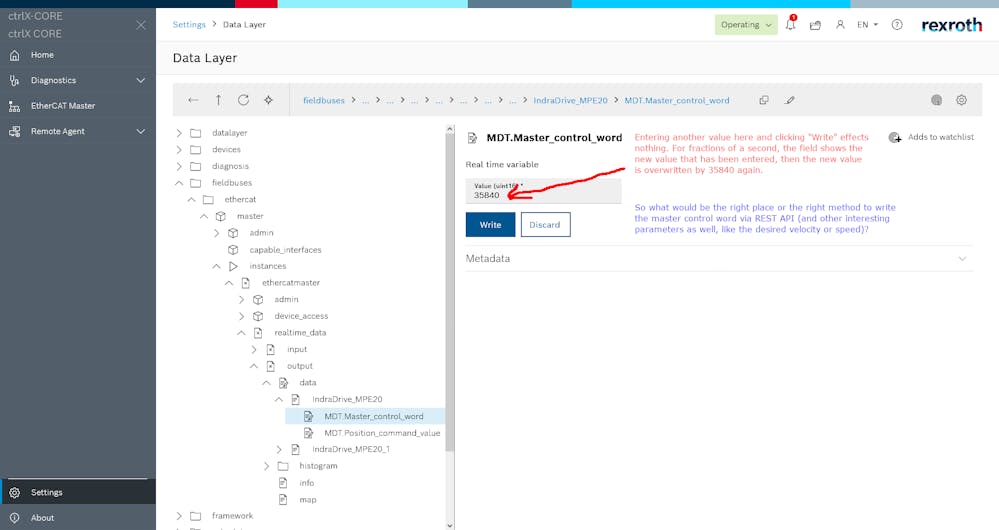This screenshot has width=999, height=530.
Task: Click the edit pencil icon in breadcrumb bar
Action: click(790, 100)
